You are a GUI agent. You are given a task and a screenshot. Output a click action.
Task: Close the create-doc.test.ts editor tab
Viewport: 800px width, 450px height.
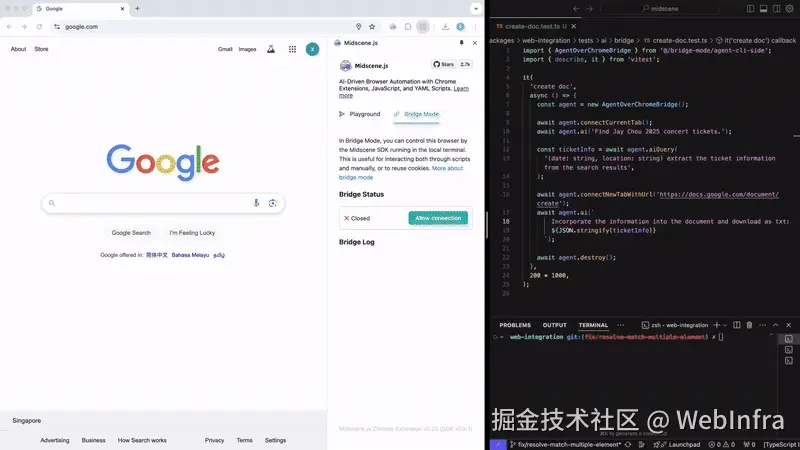click(x=573, y=26)
